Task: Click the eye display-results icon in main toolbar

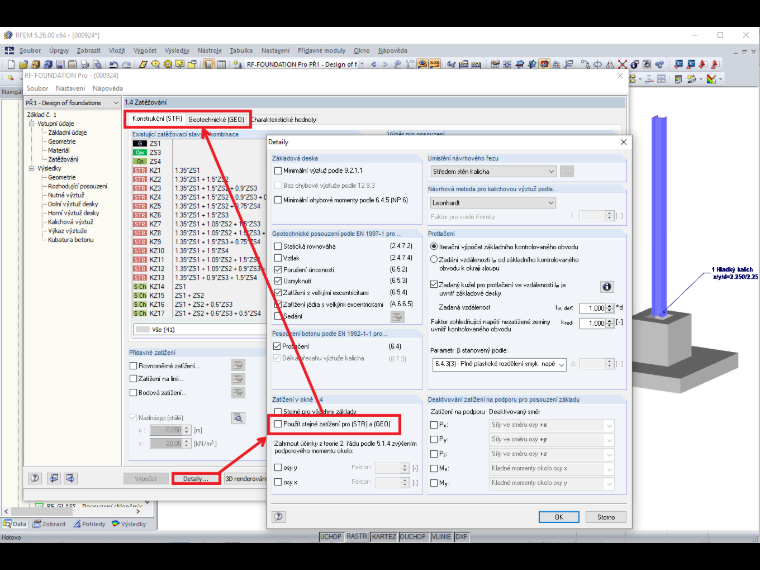Action: click(422, 64)
